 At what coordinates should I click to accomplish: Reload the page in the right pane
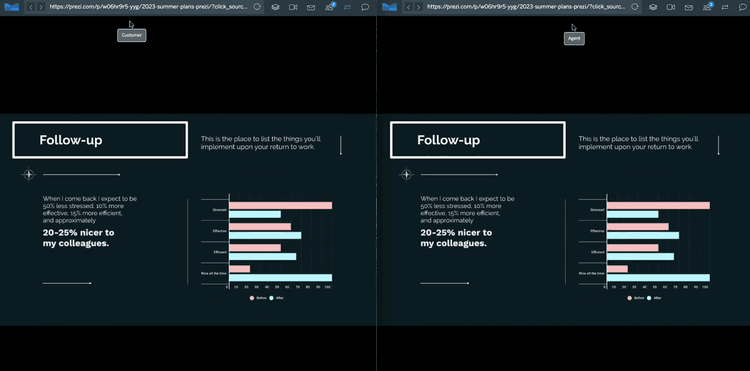click(x=635, y=7)
